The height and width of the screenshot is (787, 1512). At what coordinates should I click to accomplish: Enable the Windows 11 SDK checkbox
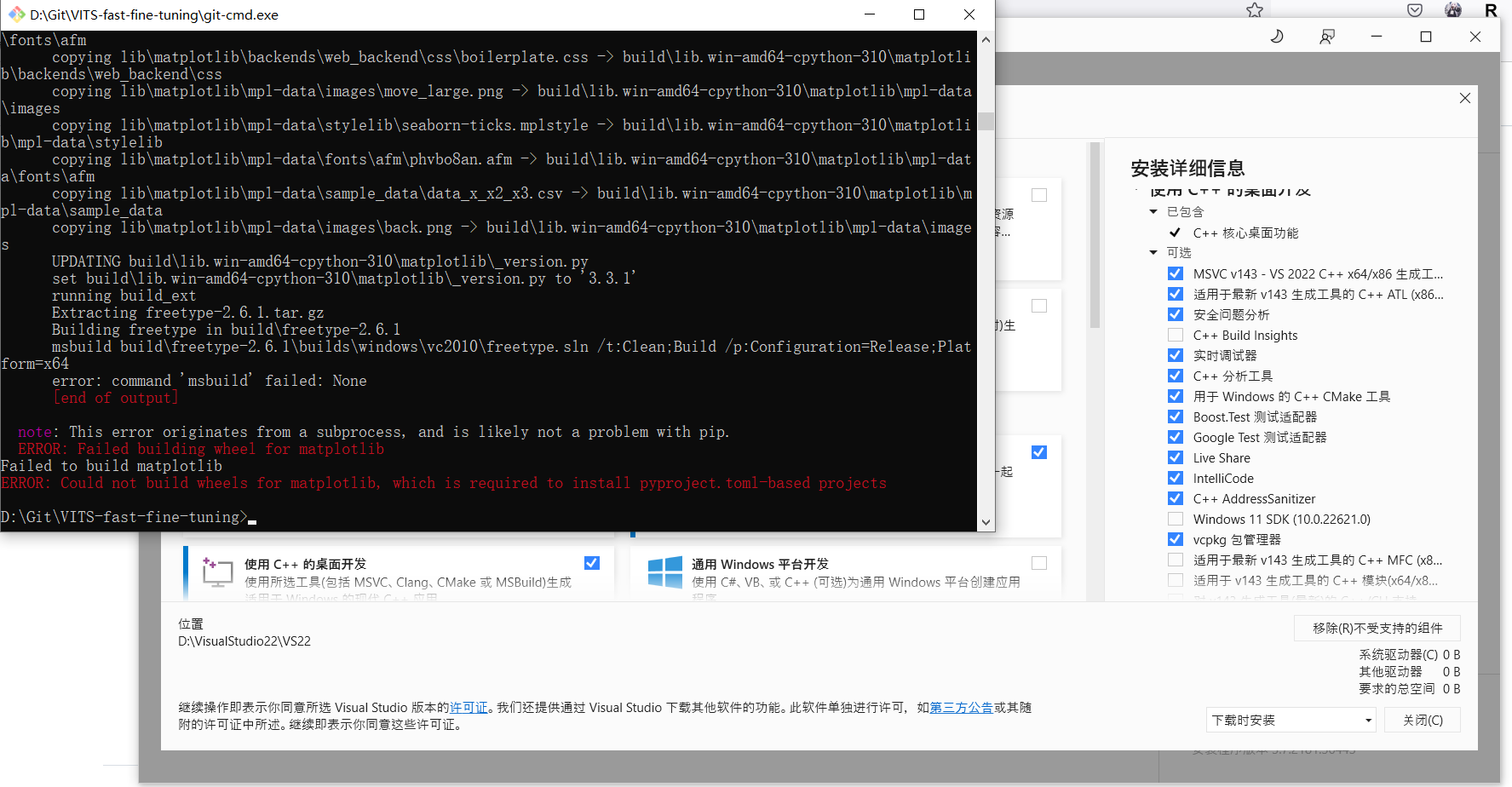[1175, 519]
